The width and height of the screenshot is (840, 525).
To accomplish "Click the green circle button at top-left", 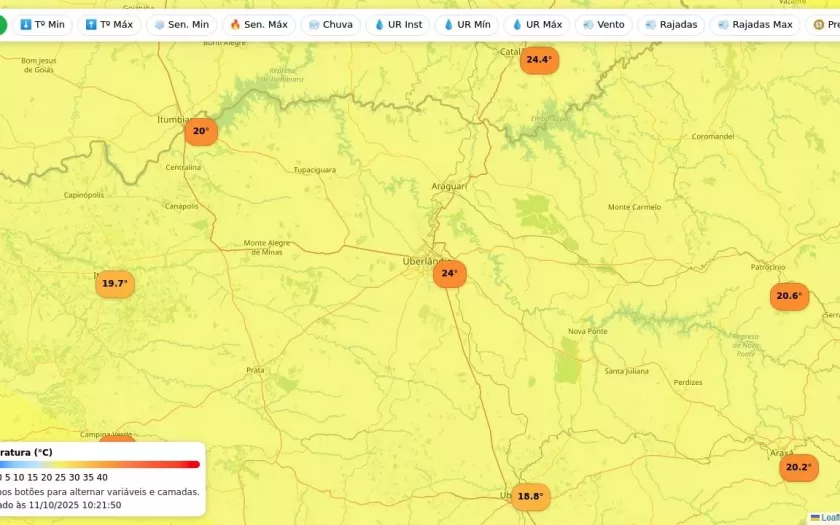I will tap(2, 24).
